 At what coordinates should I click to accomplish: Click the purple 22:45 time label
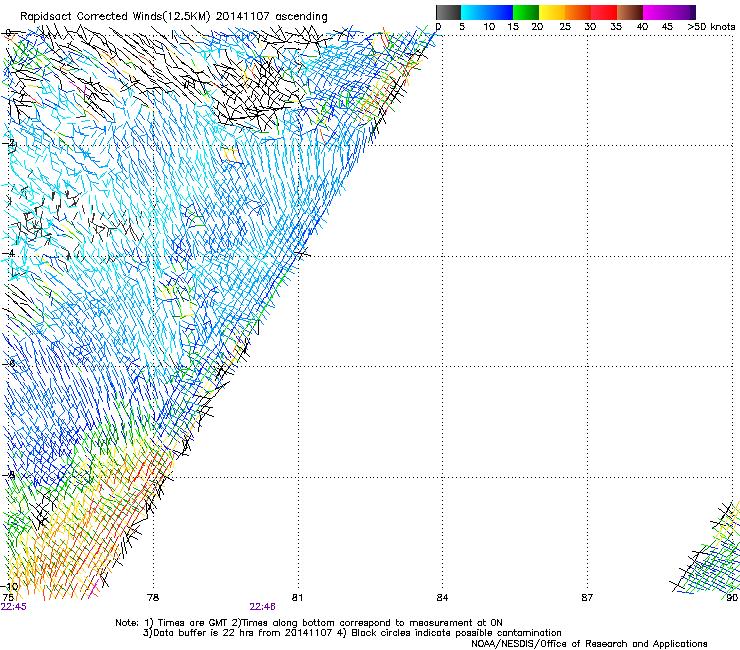[14, 607]
